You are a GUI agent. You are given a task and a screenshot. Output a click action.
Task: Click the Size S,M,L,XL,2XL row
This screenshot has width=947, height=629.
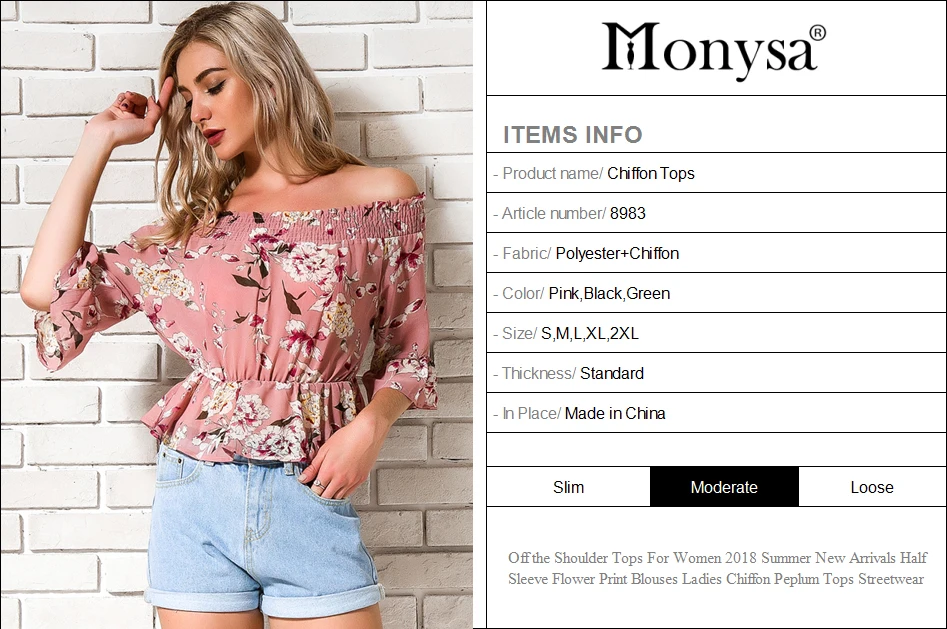point(716,333)
